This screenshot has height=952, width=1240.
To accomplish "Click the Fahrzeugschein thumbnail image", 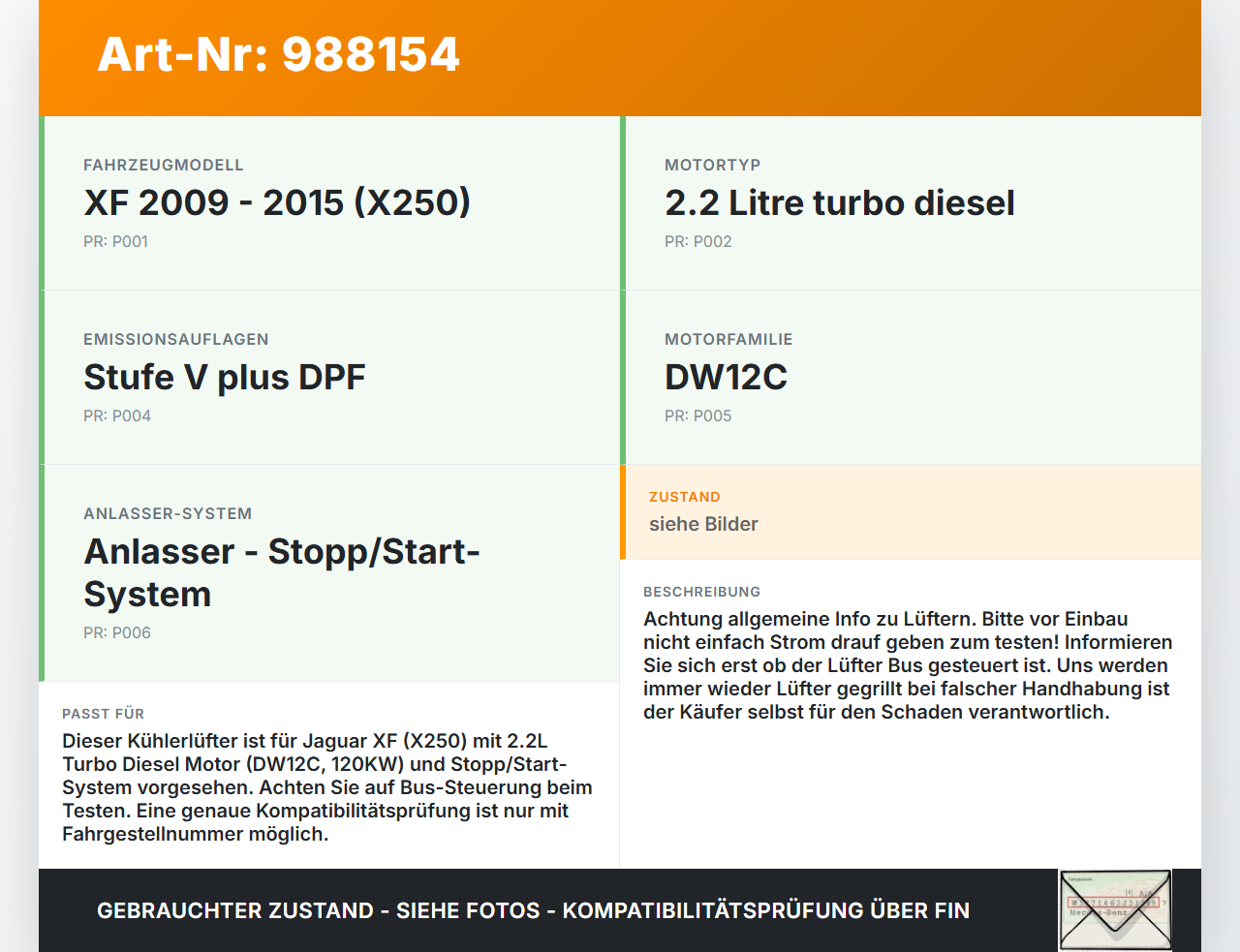I will point(1115,908).
